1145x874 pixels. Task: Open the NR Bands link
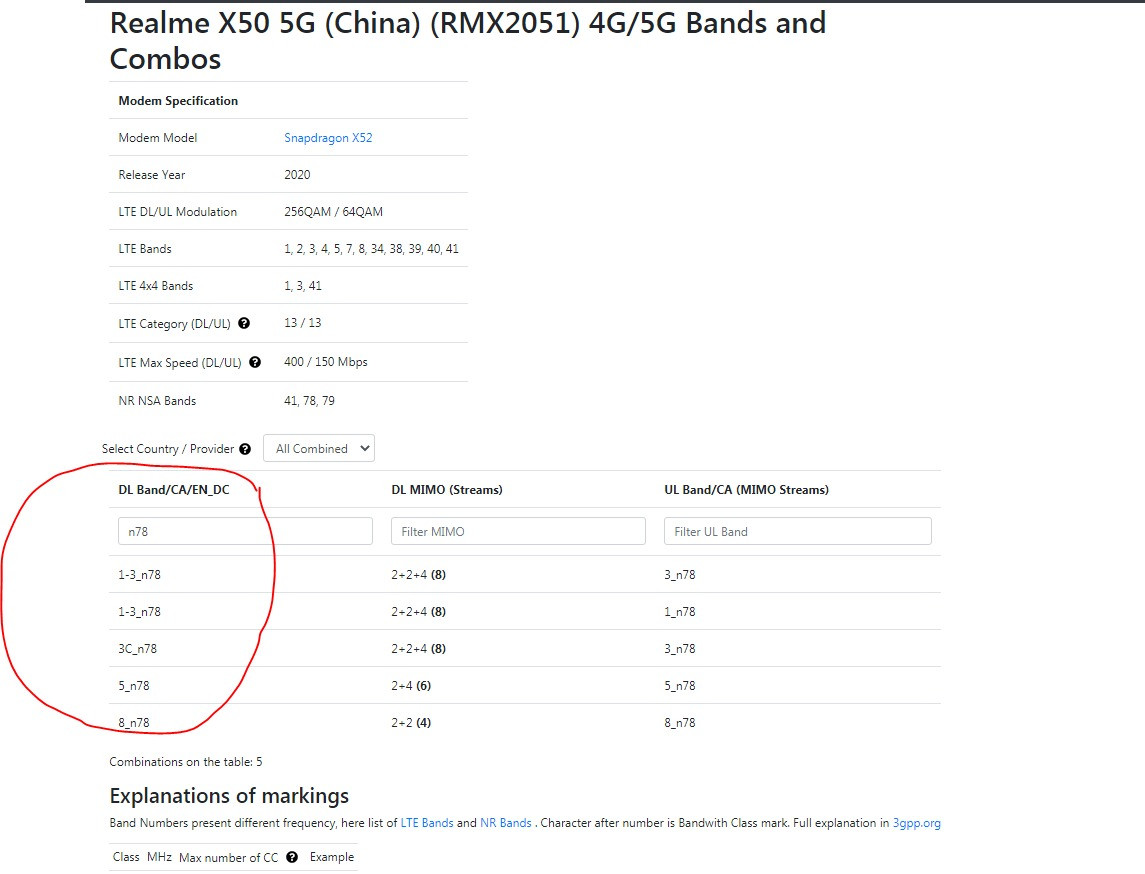click(505, 822)
